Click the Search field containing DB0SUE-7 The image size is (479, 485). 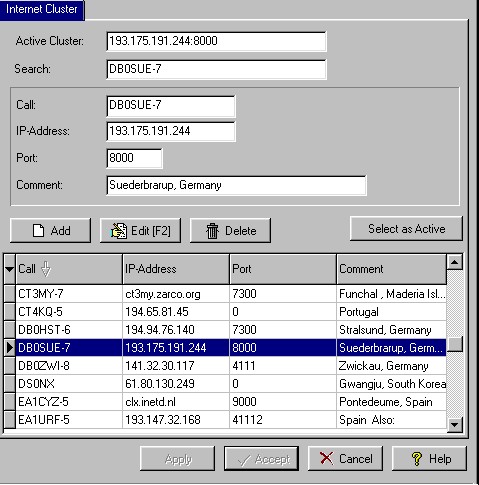coord(216,69)
